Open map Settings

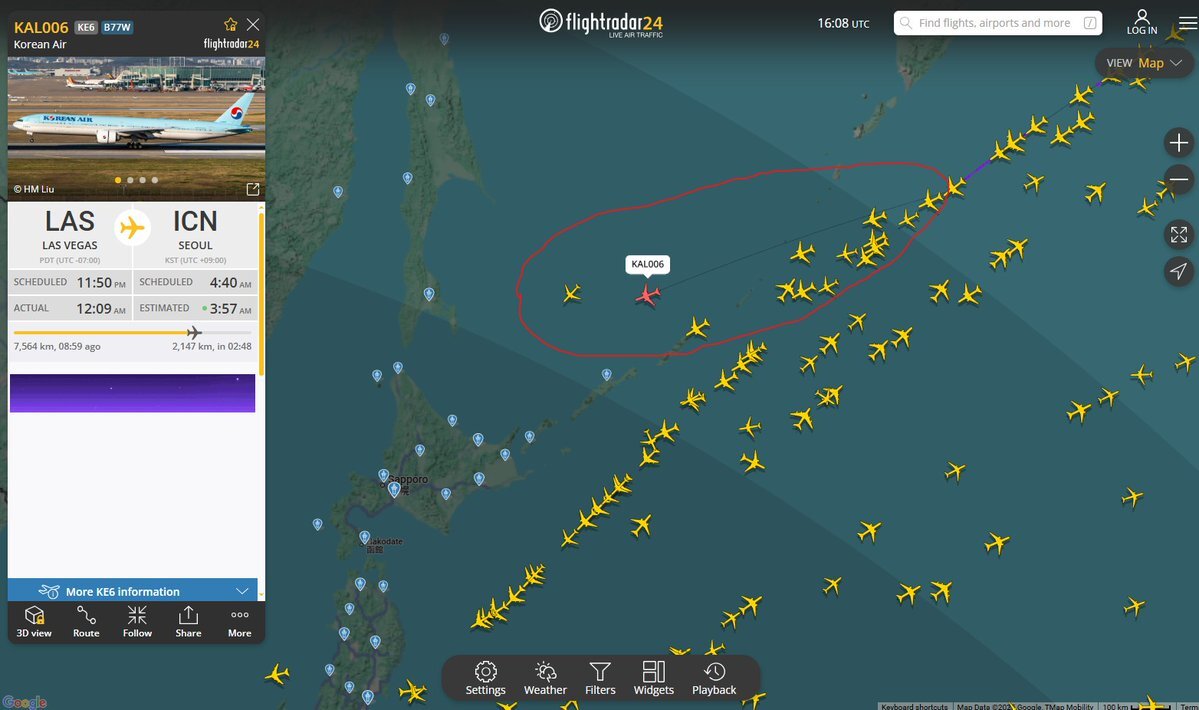pos(486,678)
